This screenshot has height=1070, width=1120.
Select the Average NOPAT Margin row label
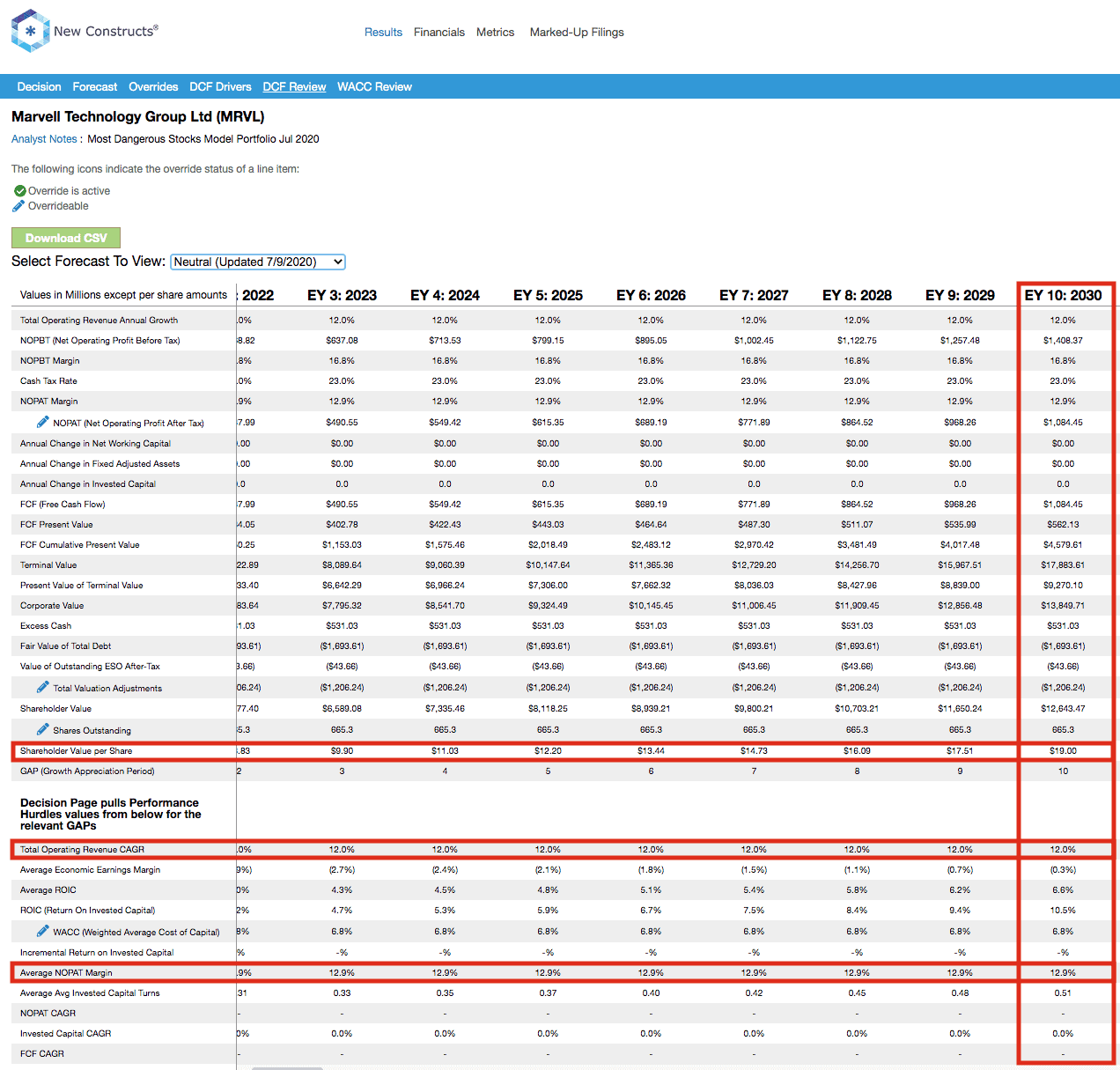66,973
